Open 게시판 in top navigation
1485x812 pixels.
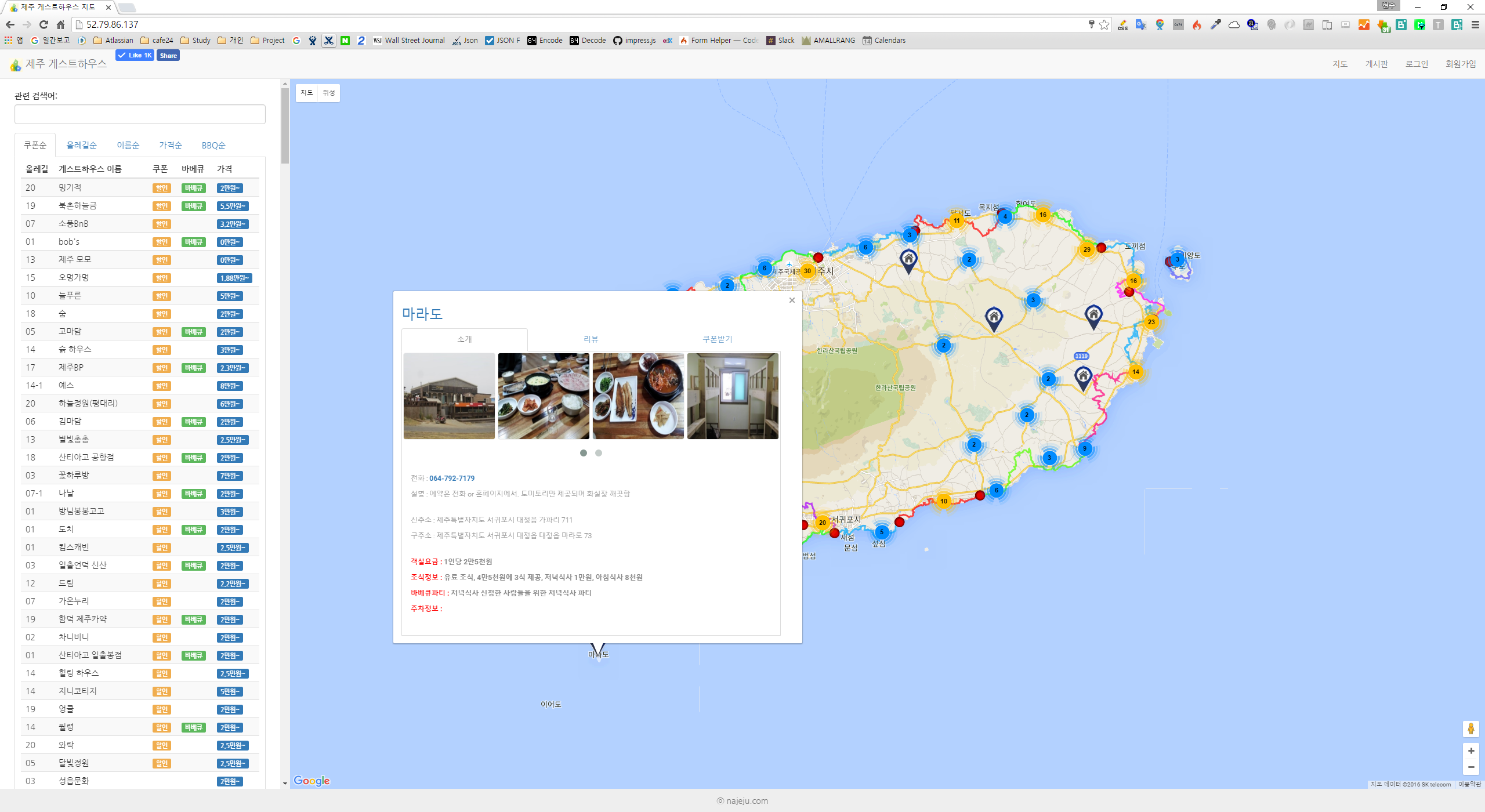click(1377, 64)
